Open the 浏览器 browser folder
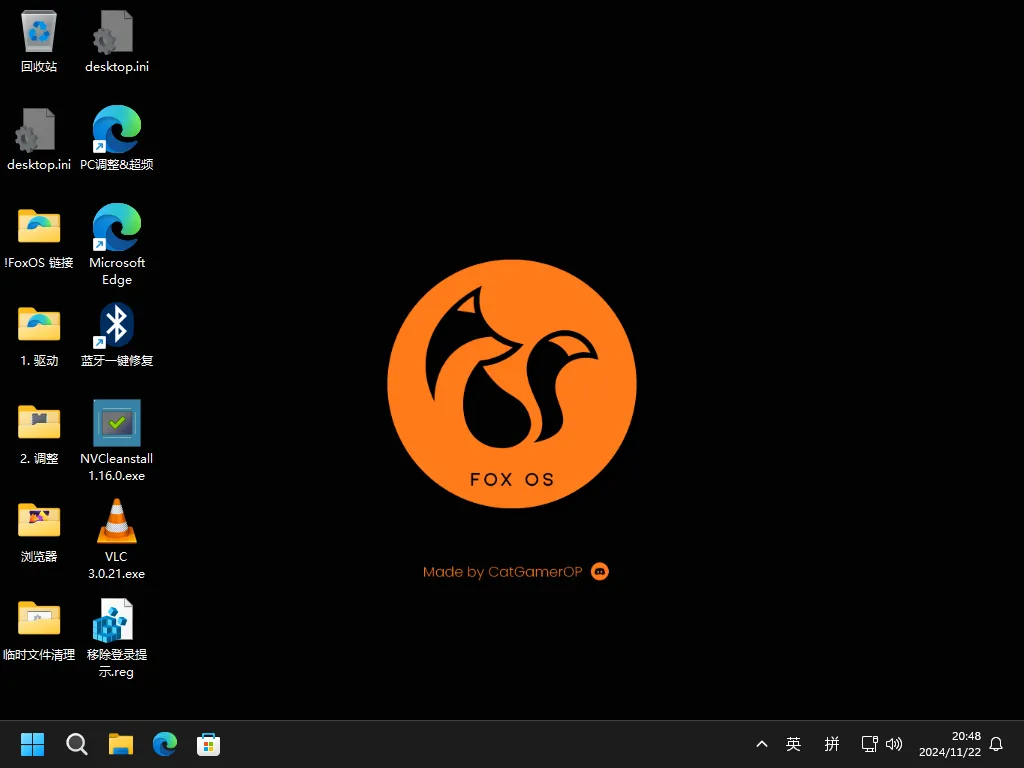 click(38, 520)
